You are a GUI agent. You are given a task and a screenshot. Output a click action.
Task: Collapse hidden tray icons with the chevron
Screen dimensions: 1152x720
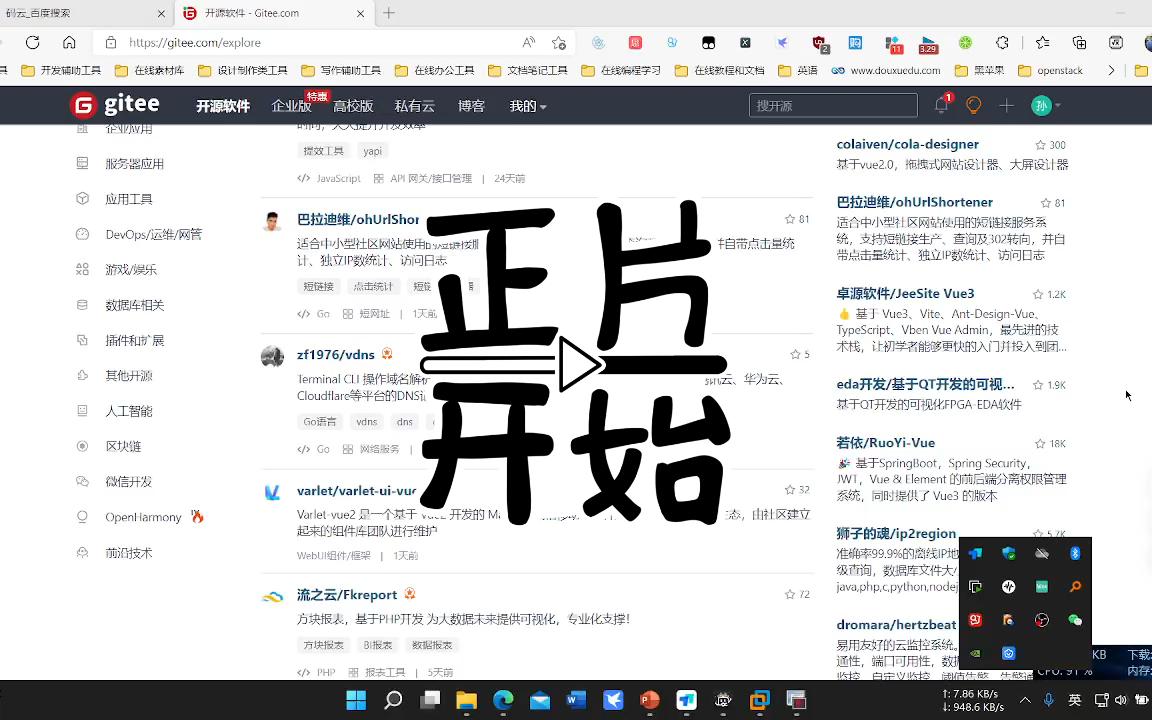[1025, 700]
